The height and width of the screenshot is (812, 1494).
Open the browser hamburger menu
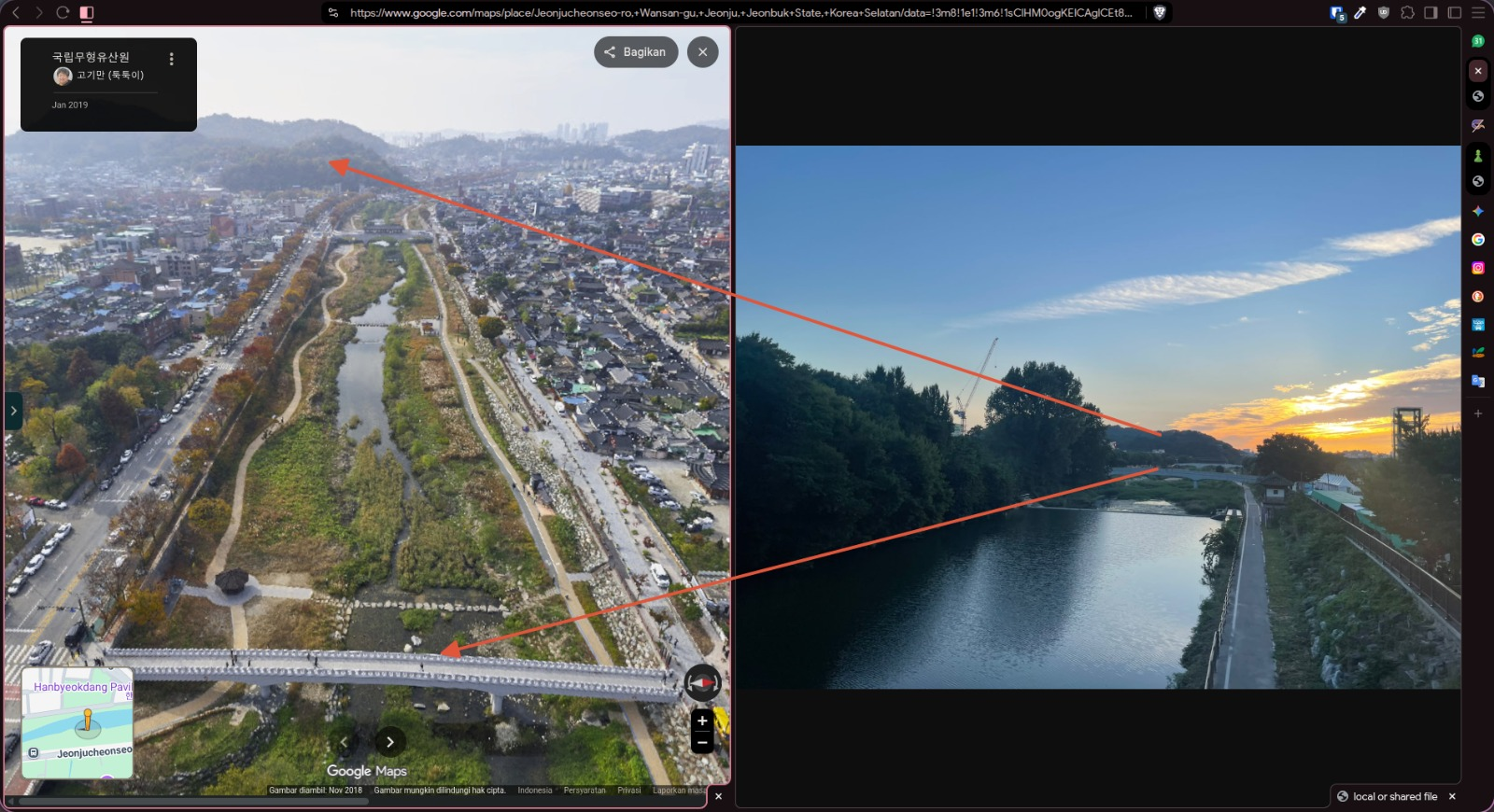coord(1478,13)
